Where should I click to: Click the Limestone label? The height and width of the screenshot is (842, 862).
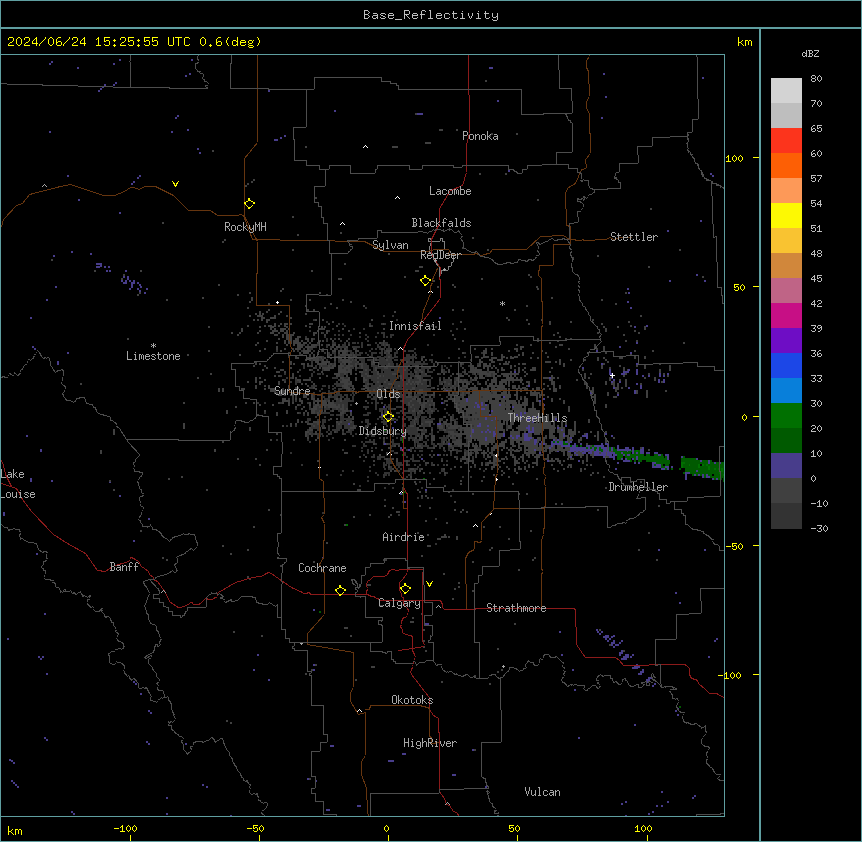tap(153, 356)
